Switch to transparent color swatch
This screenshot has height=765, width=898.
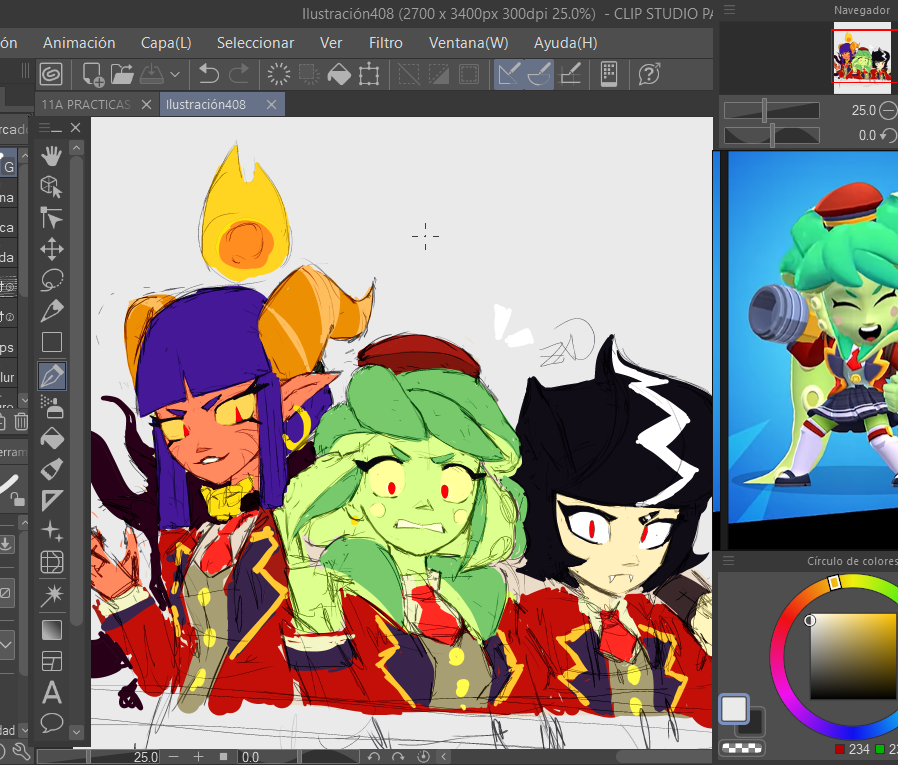(742, 747)
